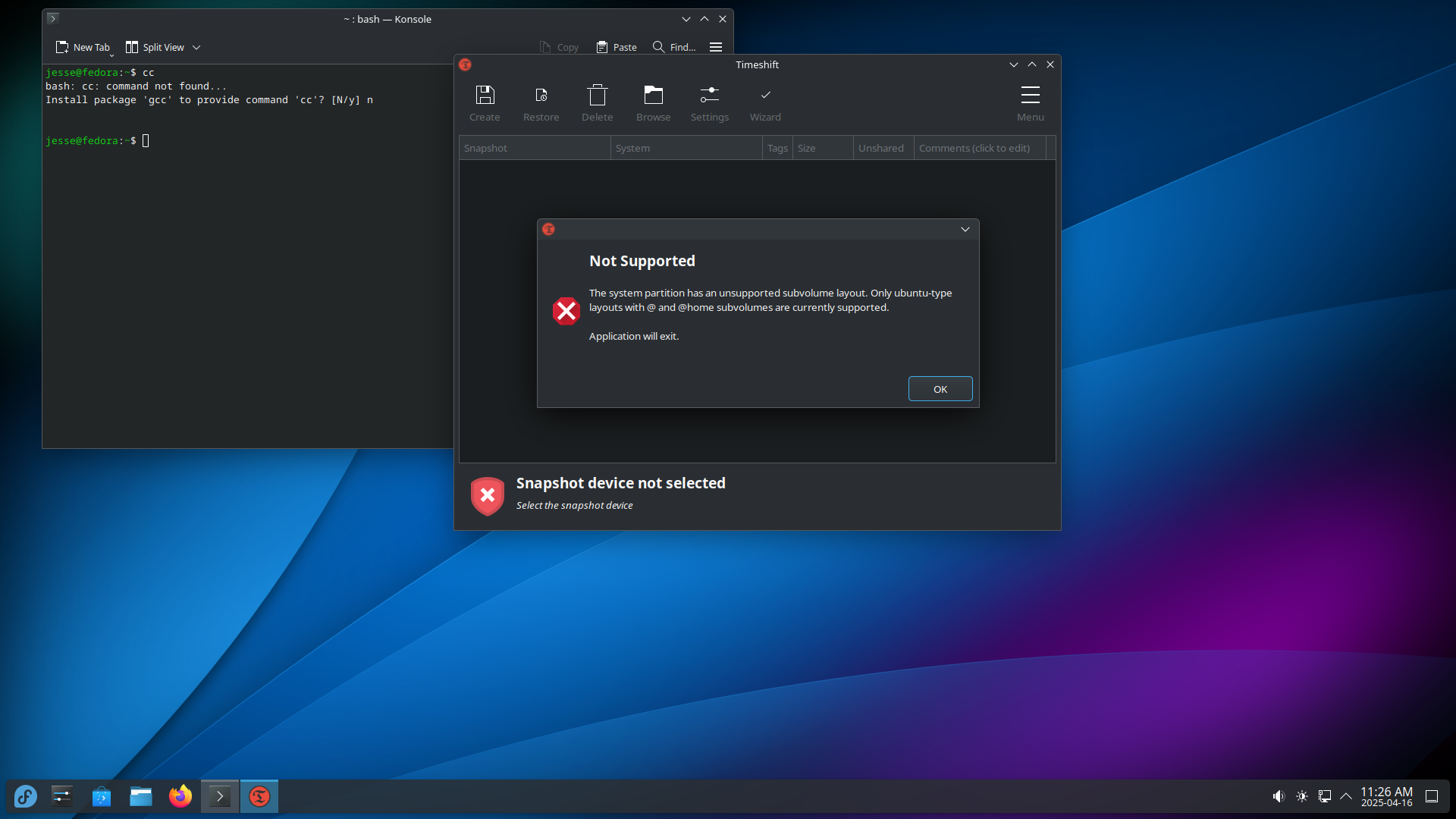Expand the Split View dropdown arrow
1456x819 pixels.
(x=196, y=47)
